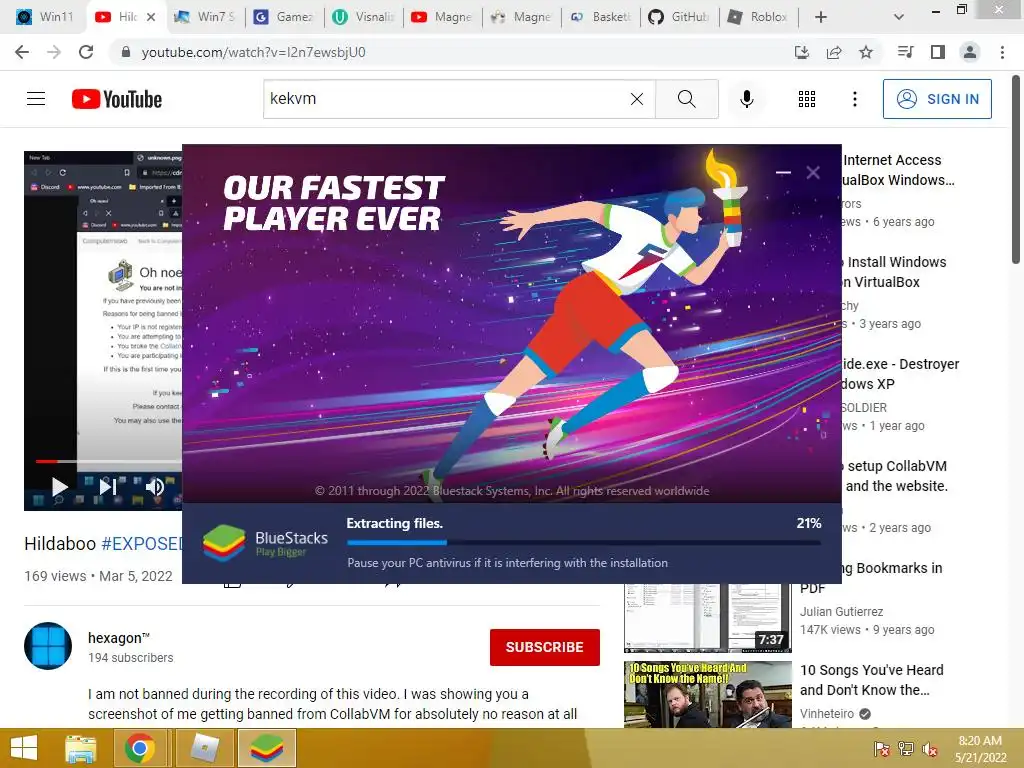Click the #EXPOSED hashtag link

142,543
